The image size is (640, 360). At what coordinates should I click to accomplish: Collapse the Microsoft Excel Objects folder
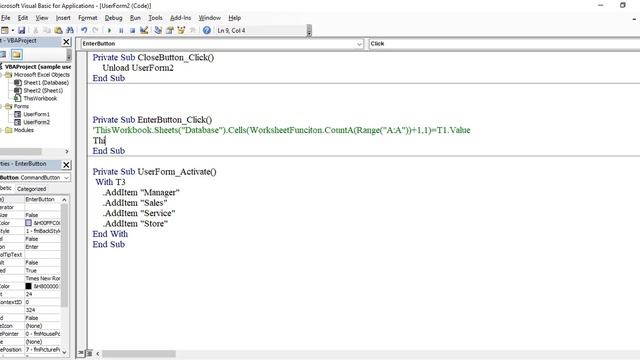coord(2,75)
